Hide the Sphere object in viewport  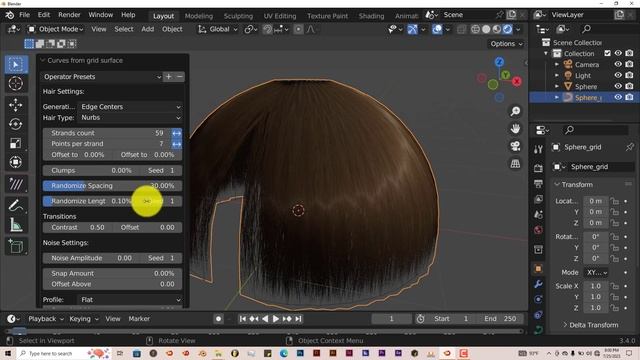coord(618,87)
